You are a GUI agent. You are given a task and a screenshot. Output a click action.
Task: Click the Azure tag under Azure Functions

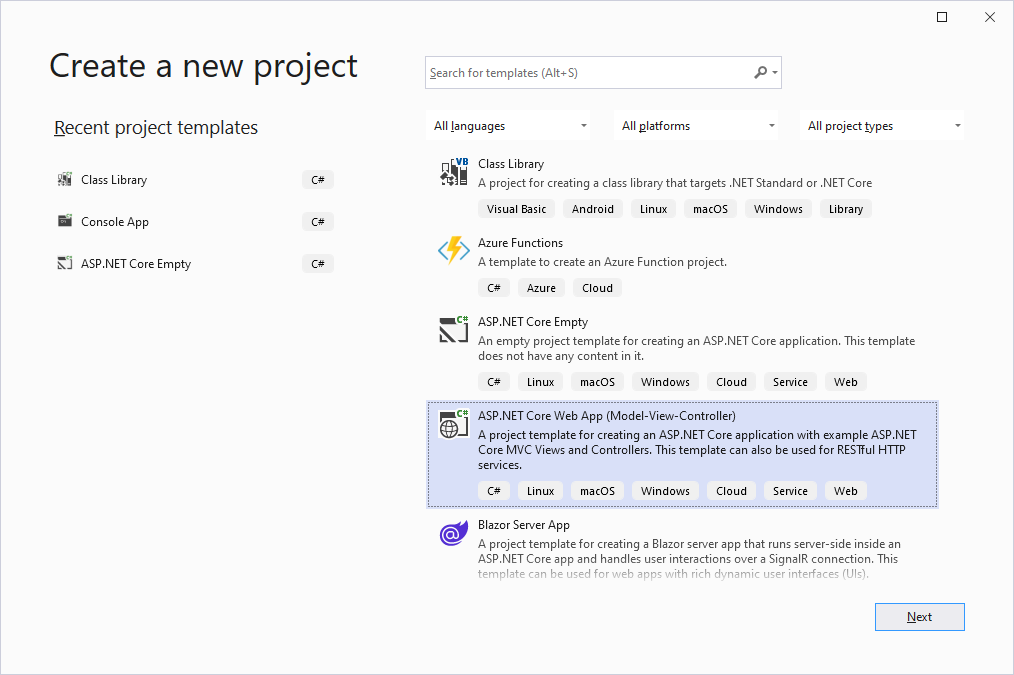pos(541,288)
